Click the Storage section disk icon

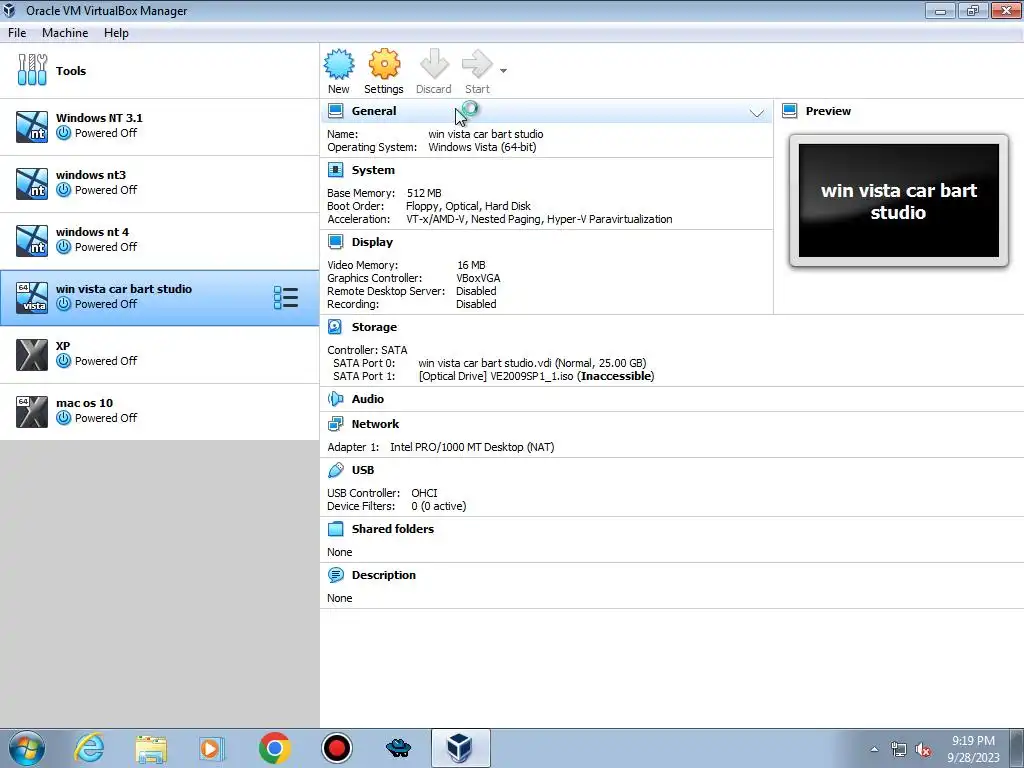[335, 327]
